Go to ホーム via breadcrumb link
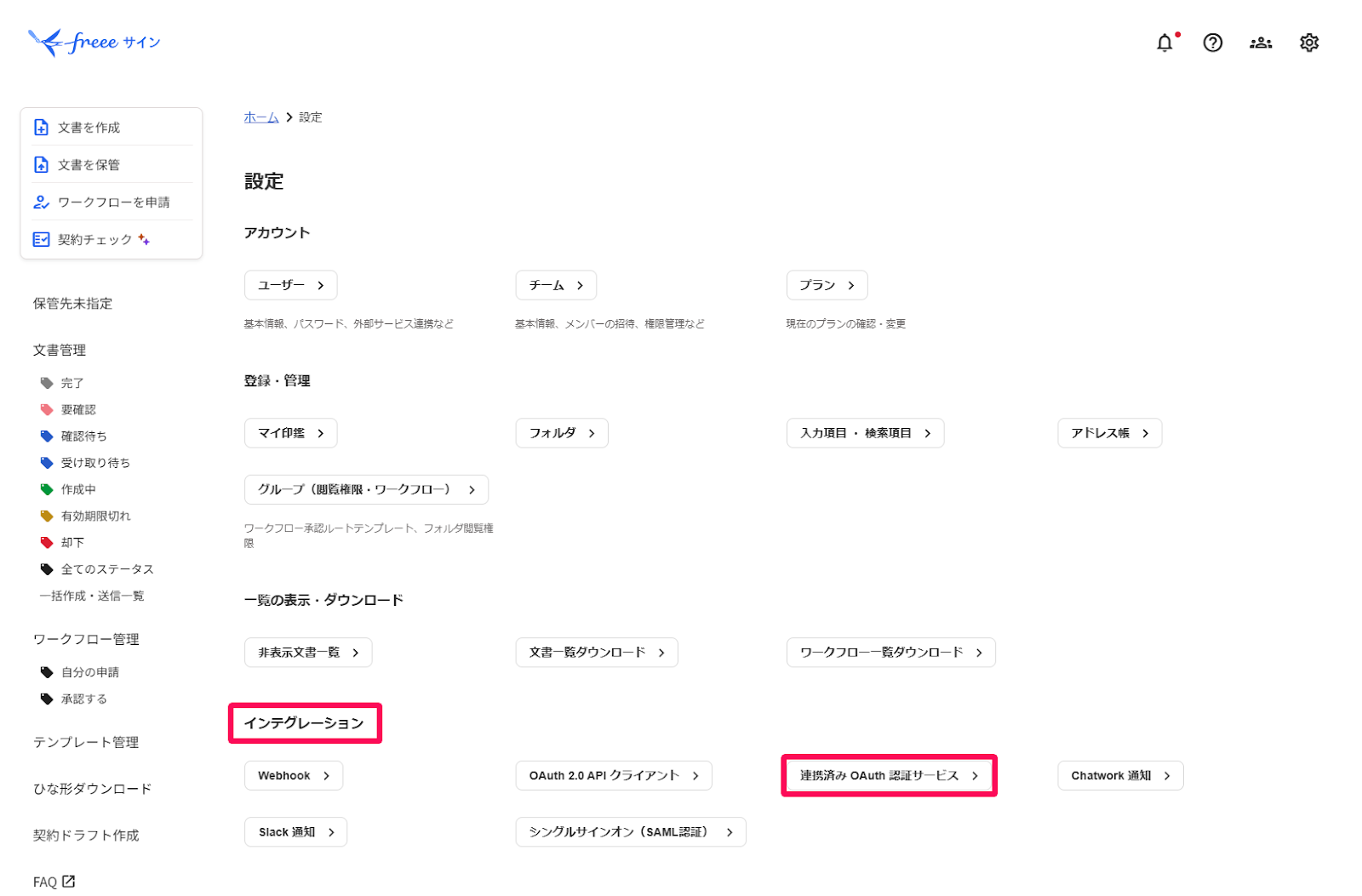Screen dimensions: 1362x896 [261, 117]
